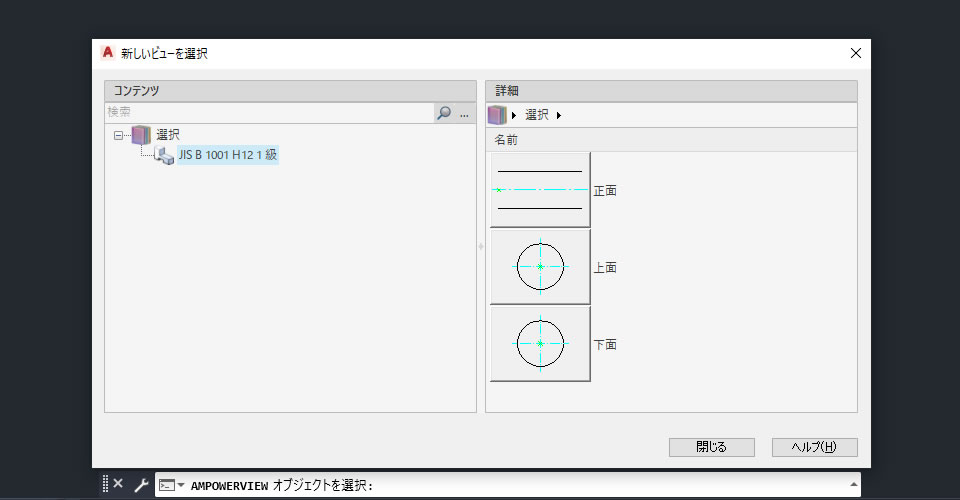Click the 上面 label text

click(x=605, y=267)
